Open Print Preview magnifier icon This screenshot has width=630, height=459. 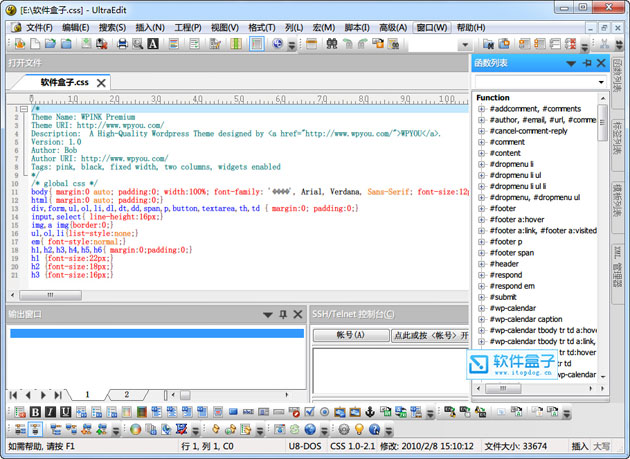click(137, 43)
